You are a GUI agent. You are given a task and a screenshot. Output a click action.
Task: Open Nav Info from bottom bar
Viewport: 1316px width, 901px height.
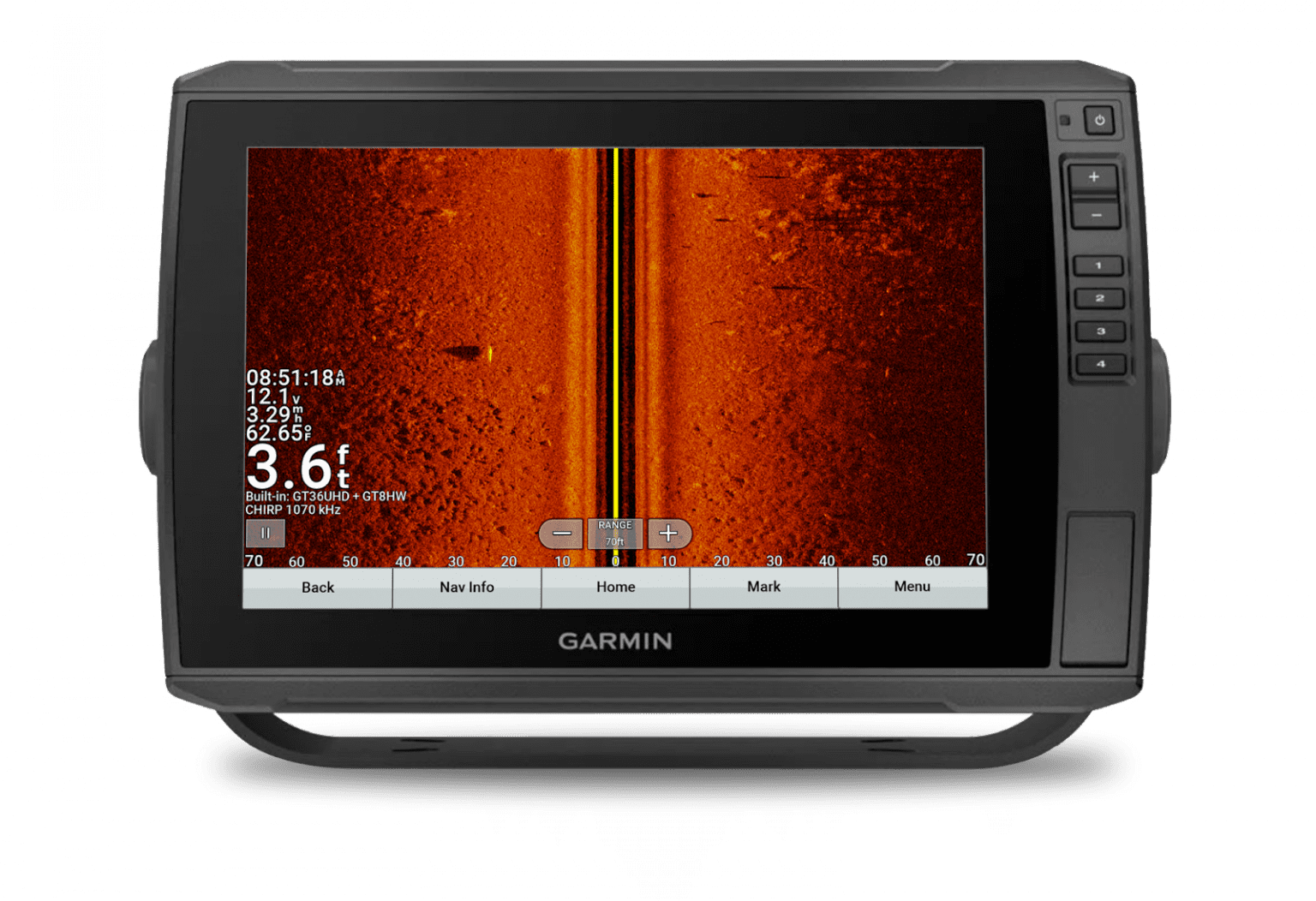click(x=467, y=588)
